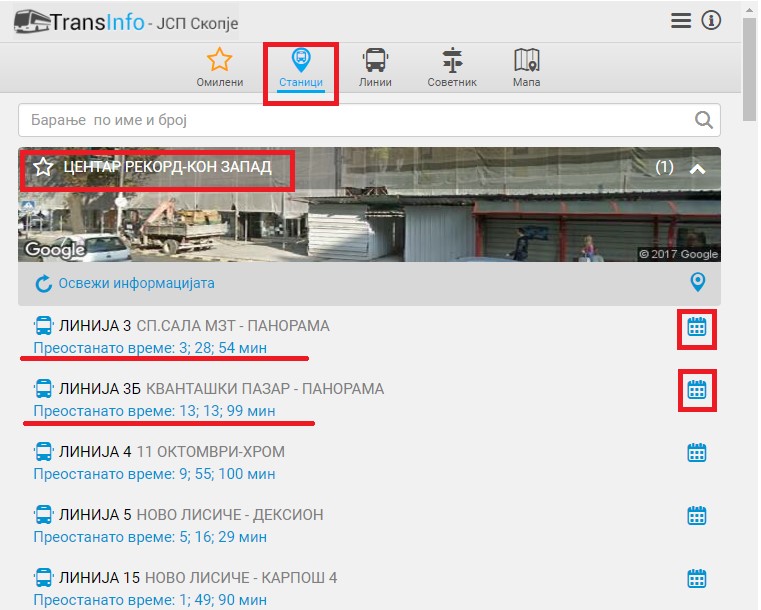Select ЛИНИЈА 15 НОВО ЛИСИЧЕ - КАРПОШ 4
761x610 pixels.
click(198, 578)
